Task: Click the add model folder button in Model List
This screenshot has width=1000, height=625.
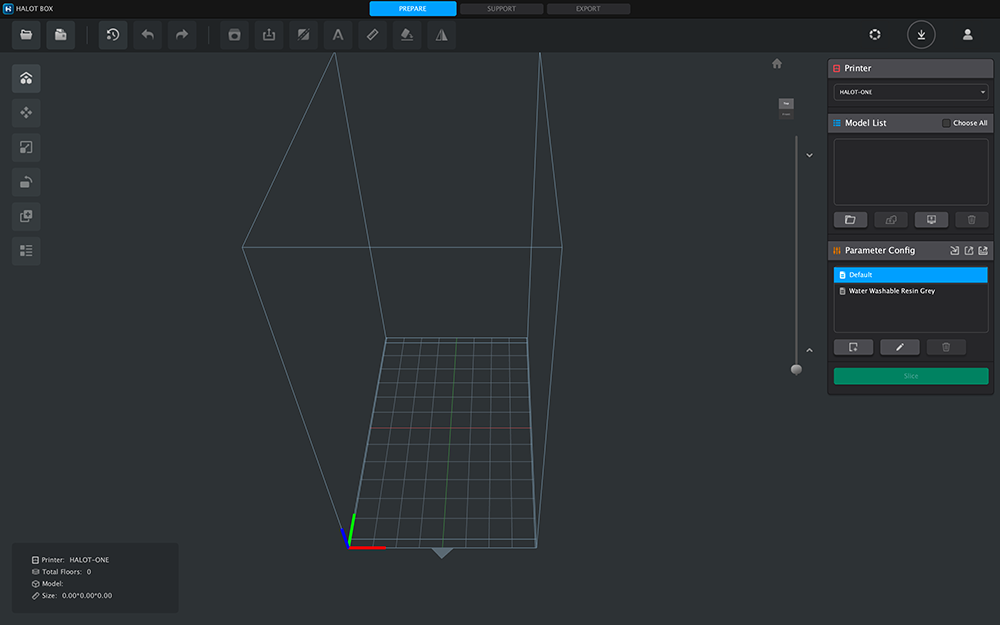Action: tap(850, 220)
